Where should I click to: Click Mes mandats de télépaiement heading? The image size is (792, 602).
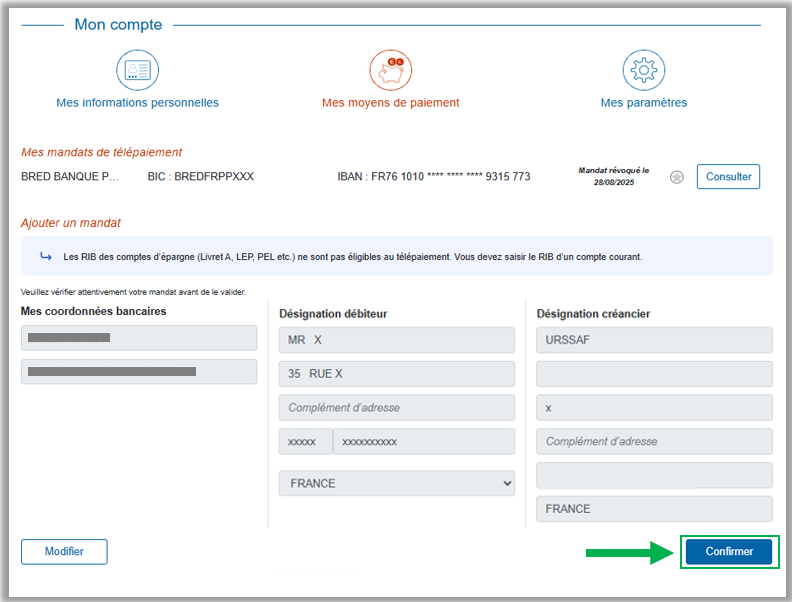(102, 152)
